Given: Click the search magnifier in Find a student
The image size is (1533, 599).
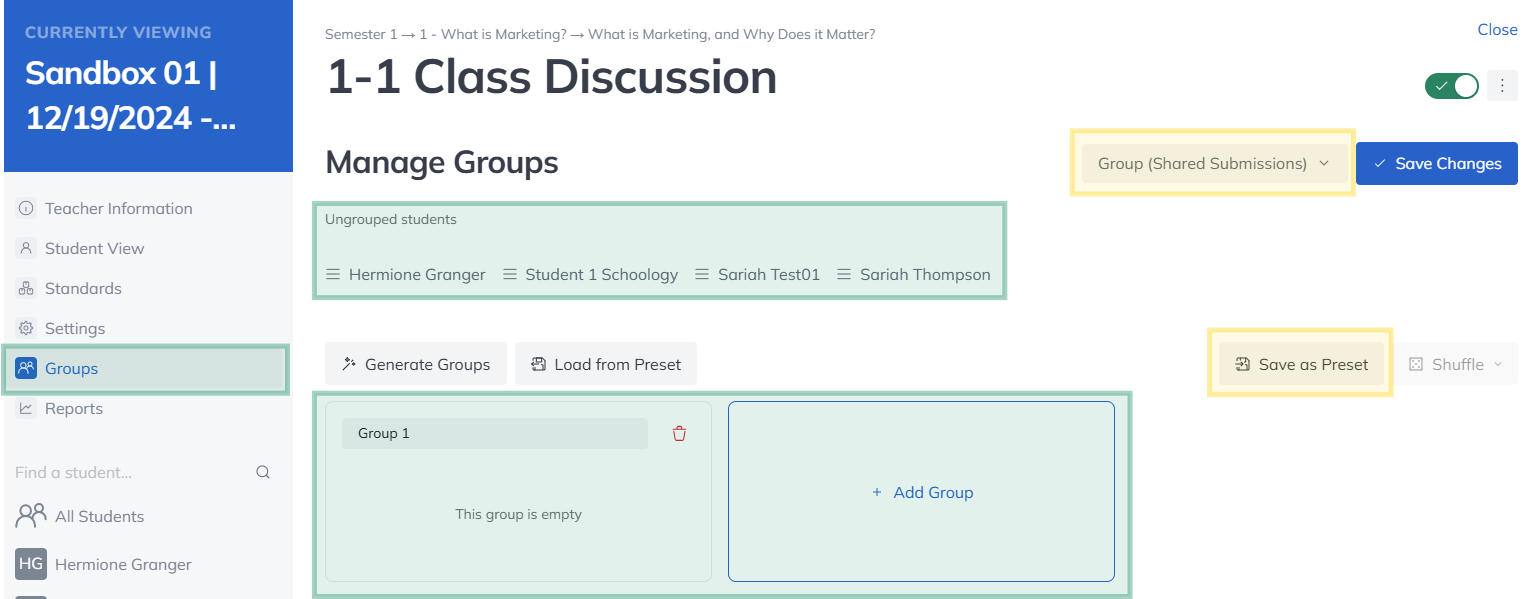Looking at the screenshot, I should pyautogui.click(x=263, y=472).
